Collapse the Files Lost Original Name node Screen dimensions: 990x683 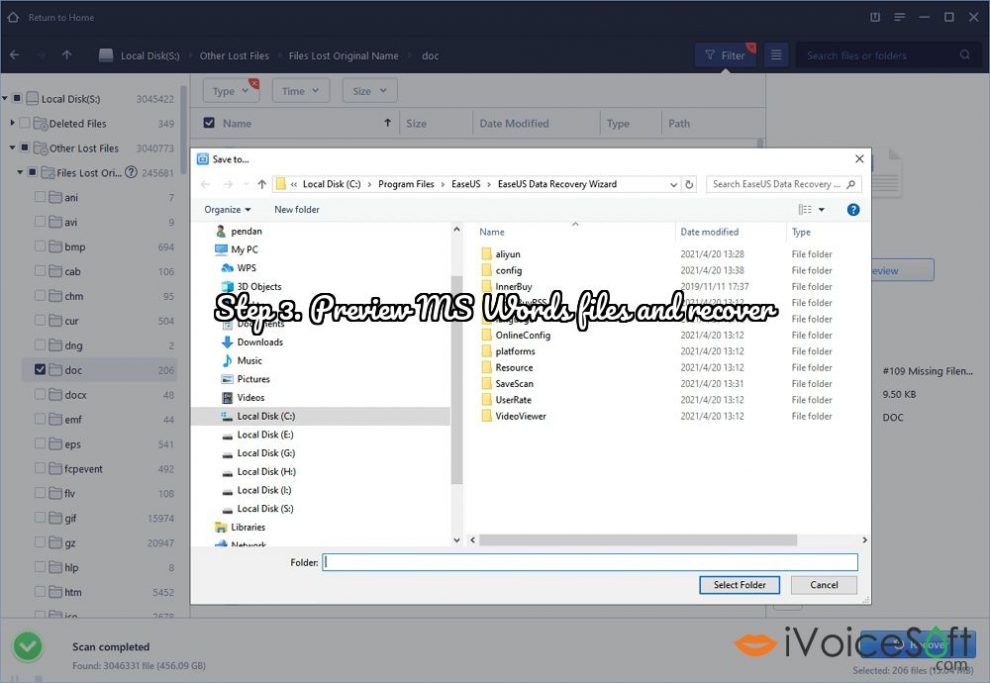pyautogui.click(x=20, y=172)
